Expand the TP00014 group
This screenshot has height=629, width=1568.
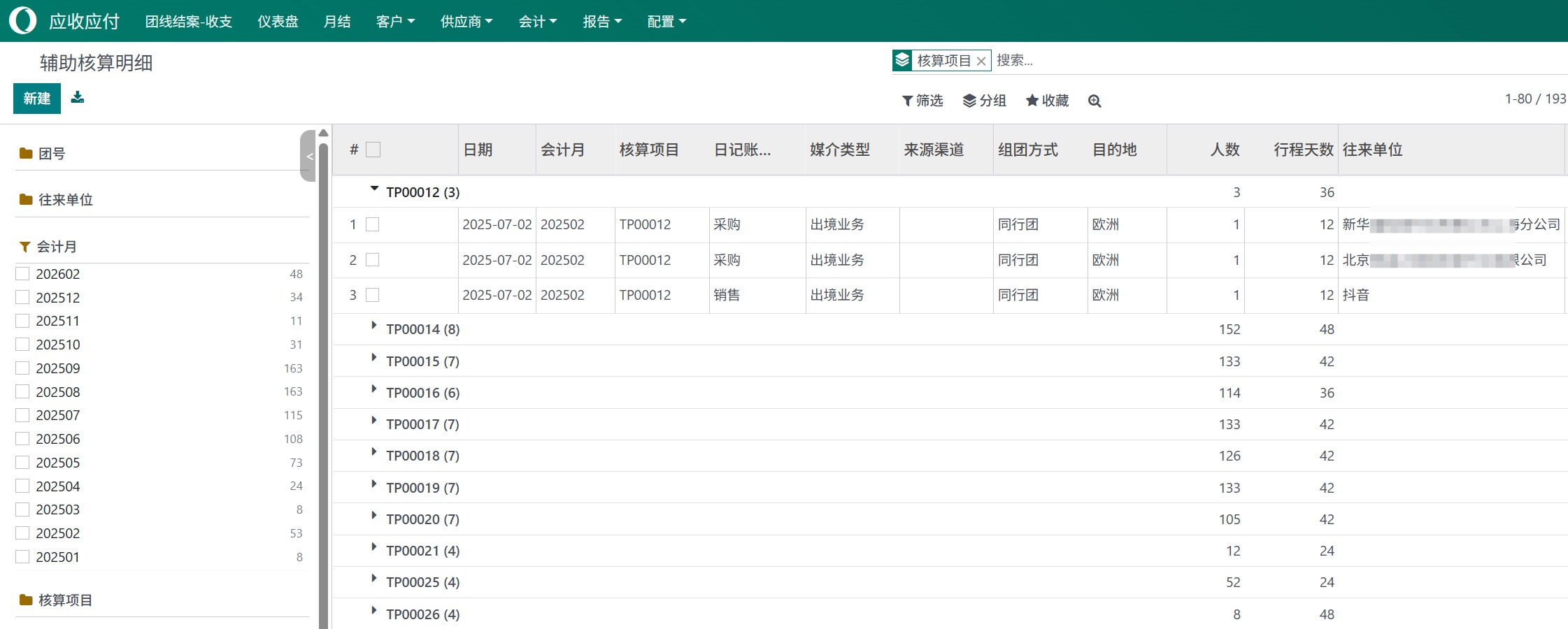[373, 328]
